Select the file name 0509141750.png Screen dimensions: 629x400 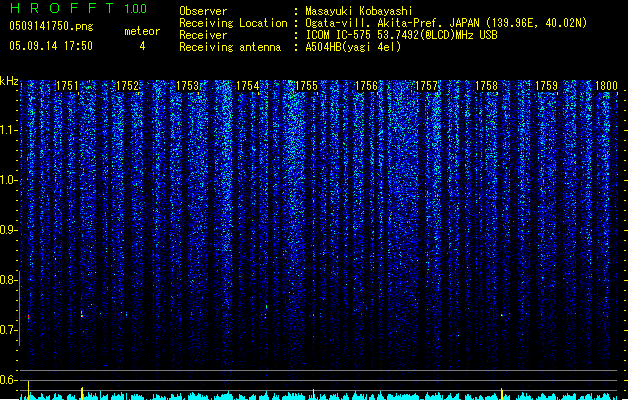pyautogui.click(x=51, y=26)
